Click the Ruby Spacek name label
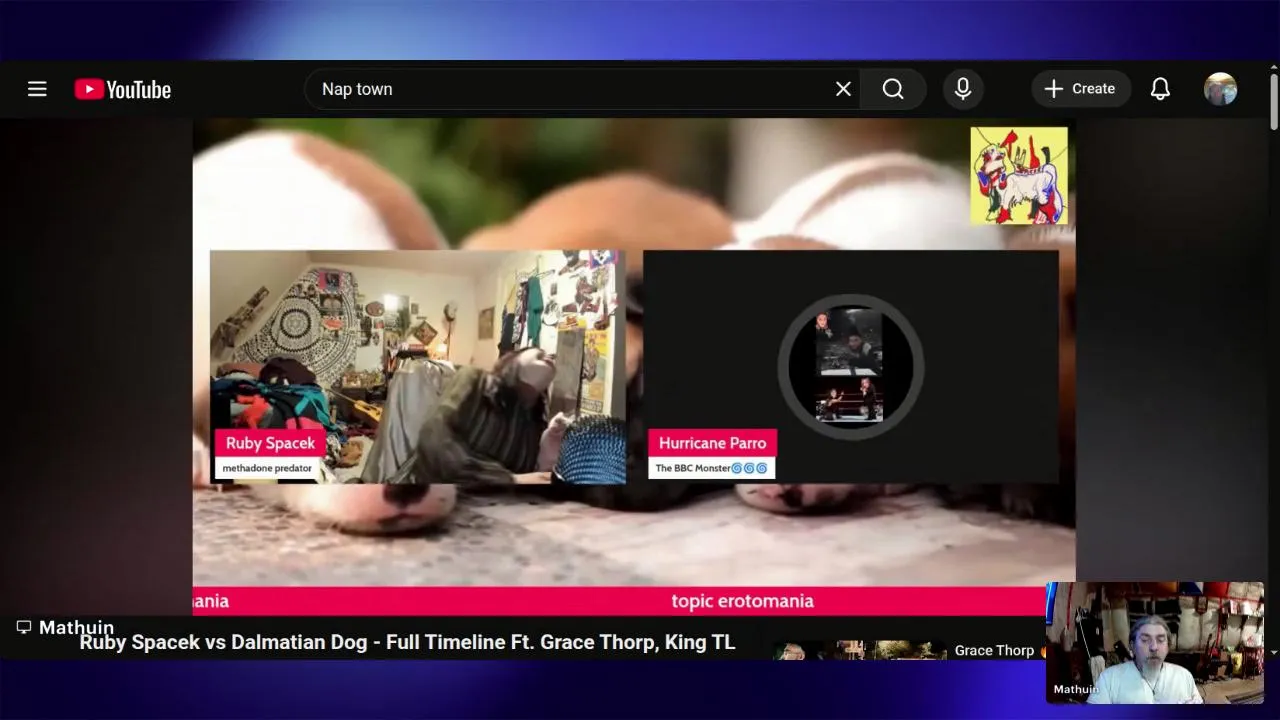This screenshot has width=1280, height=720. tap(270, 443)
